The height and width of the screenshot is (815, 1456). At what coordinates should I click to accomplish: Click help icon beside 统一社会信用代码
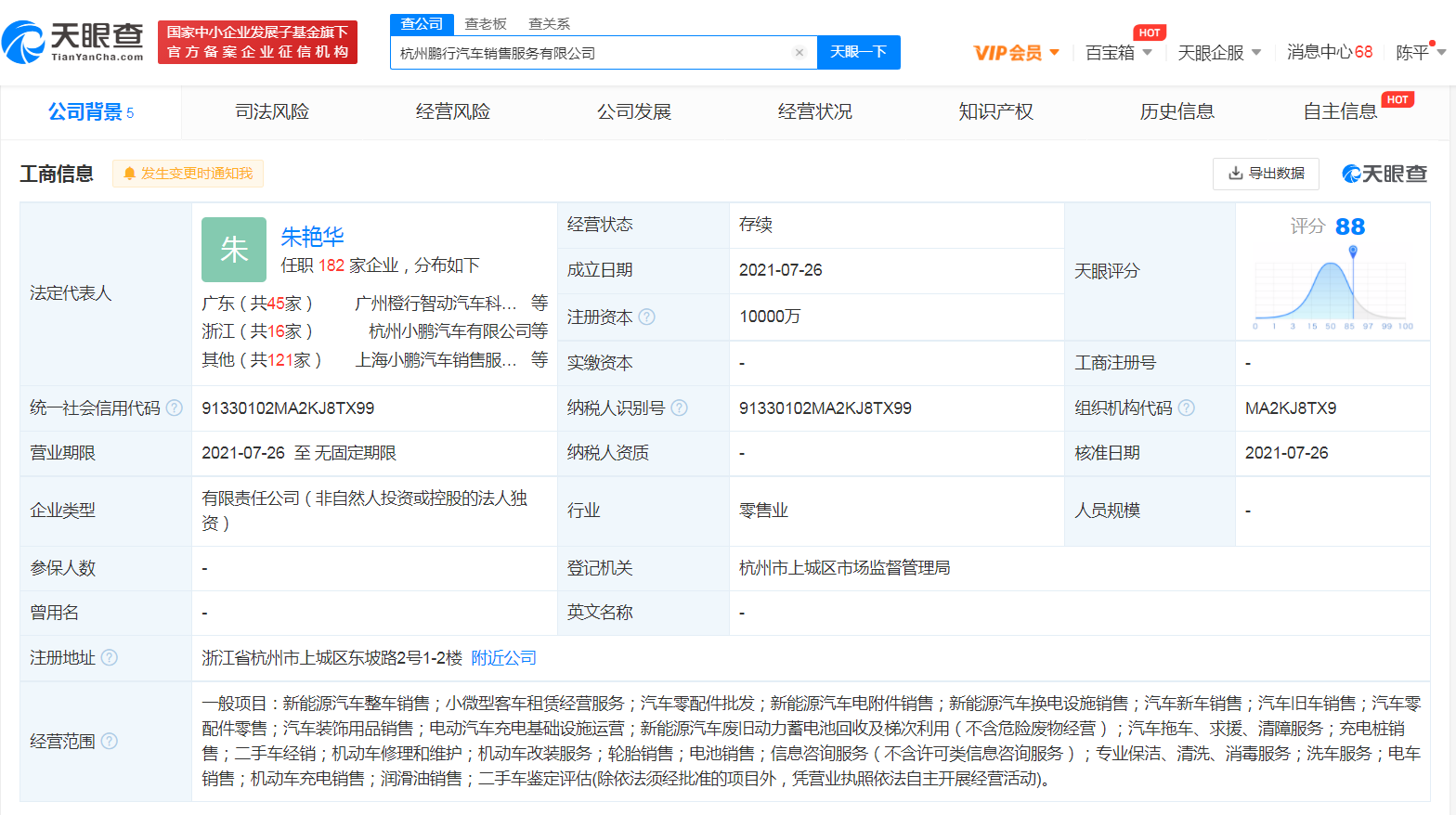pyautogui.click(x=175, y=407)
